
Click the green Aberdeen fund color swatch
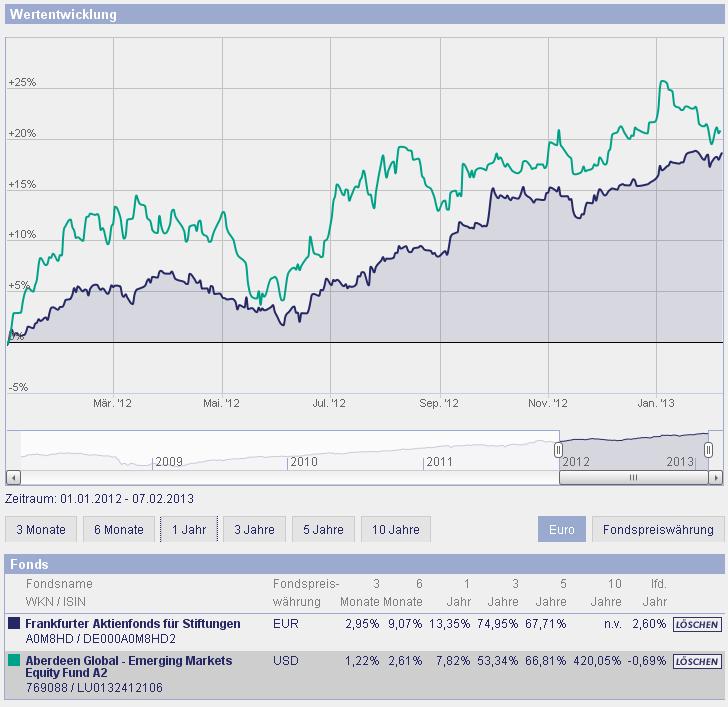pyautogui.click(x=14, y=661)
